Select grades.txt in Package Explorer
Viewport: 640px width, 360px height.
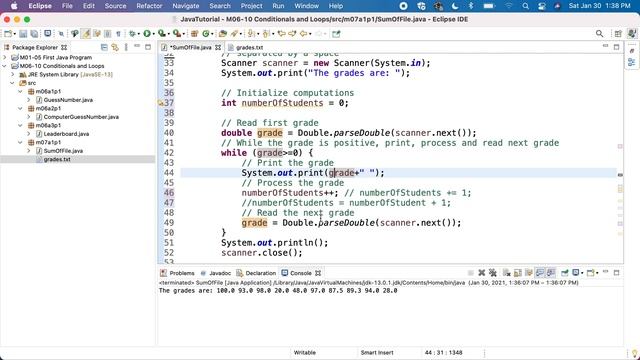(57, 159)
